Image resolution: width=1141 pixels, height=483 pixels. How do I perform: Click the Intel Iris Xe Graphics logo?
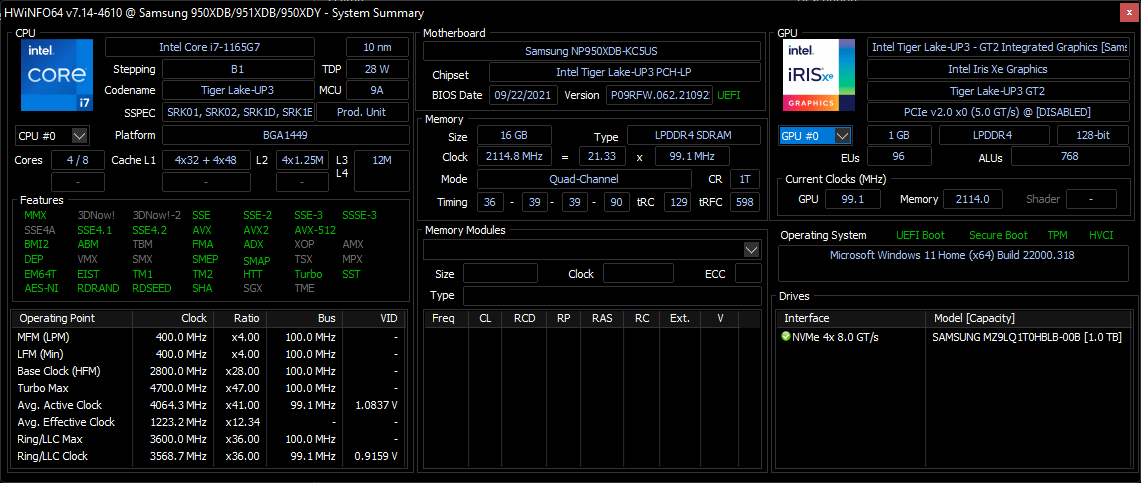coord(819,75)
